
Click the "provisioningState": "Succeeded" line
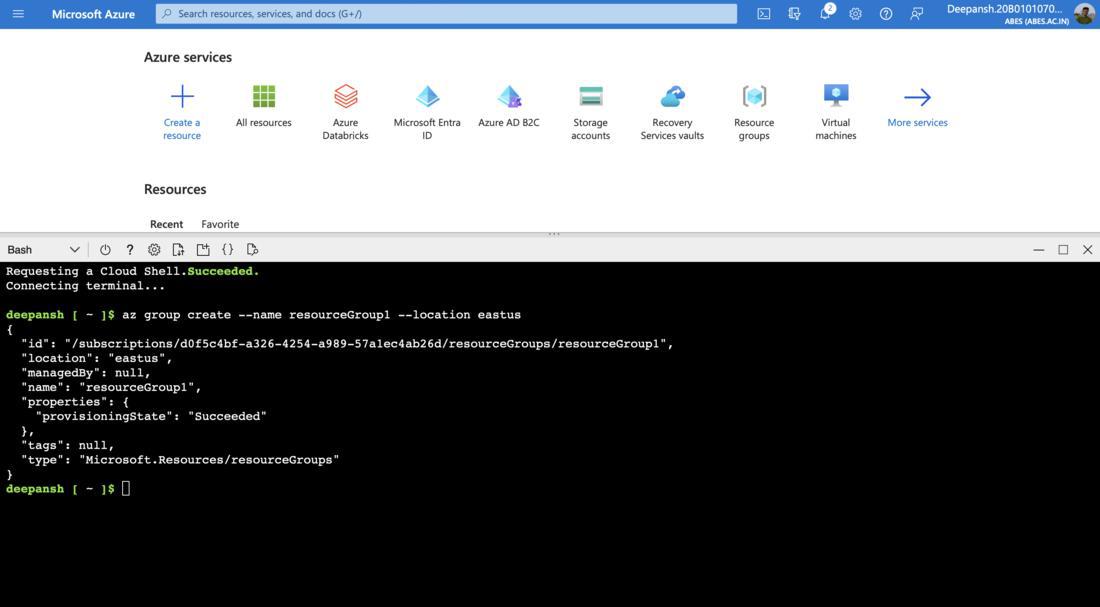pos(152,417)
